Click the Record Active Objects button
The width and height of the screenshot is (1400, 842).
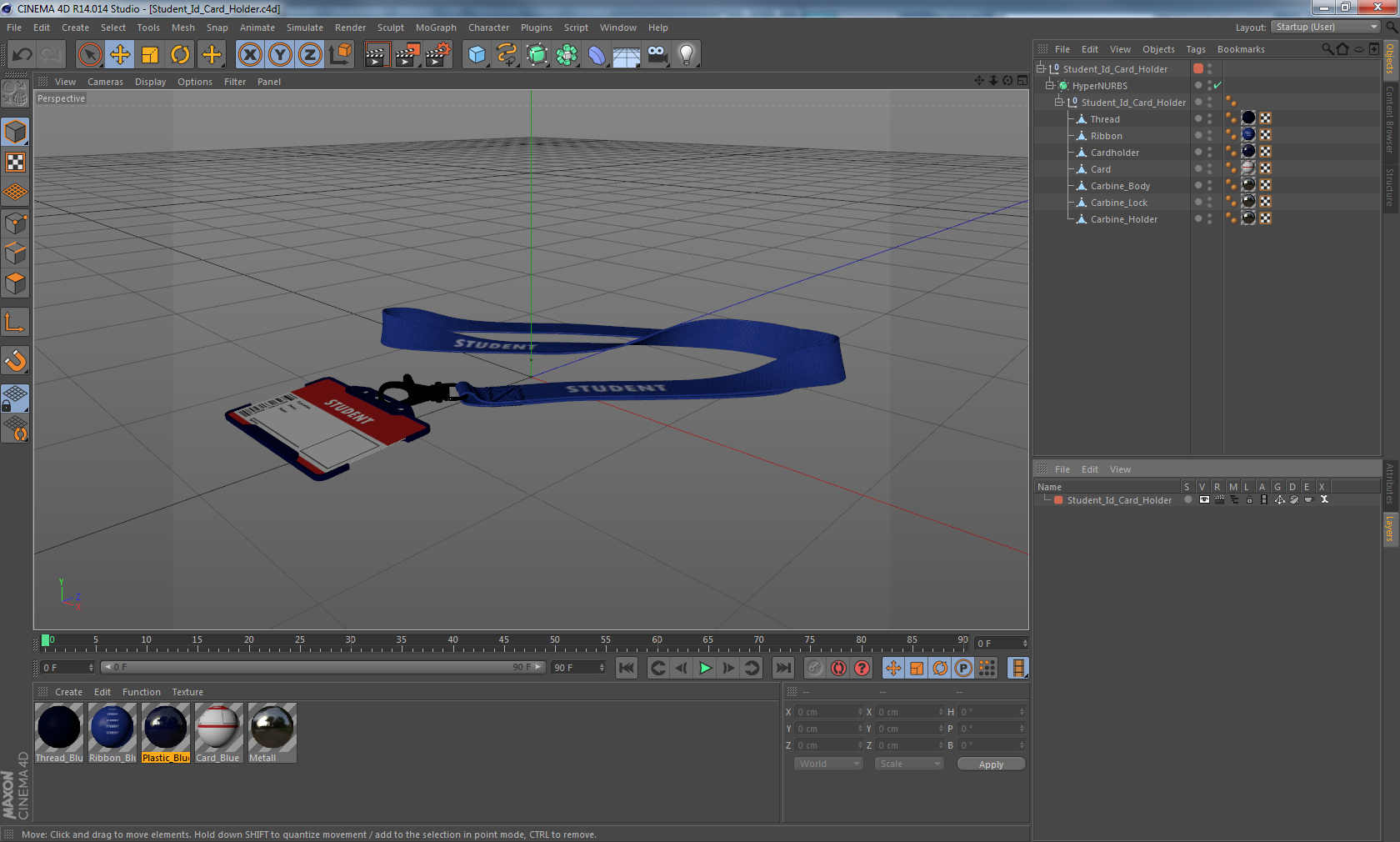pyautogui.click(x=815, y=668)
